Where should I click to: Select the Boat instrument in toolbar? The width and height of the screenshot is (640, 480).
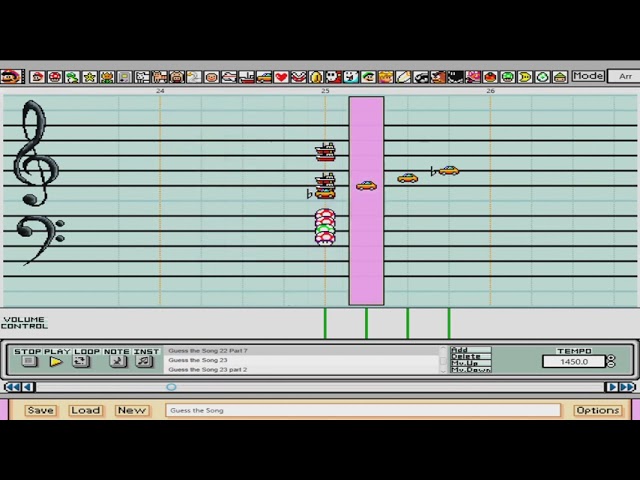point(247,77)
